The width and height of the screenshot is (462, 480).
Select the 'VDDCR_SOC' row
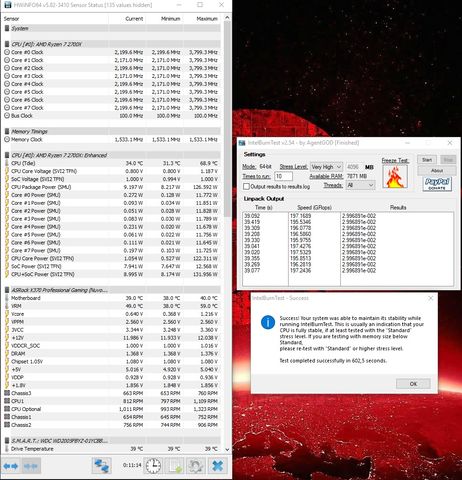(112, 346)
